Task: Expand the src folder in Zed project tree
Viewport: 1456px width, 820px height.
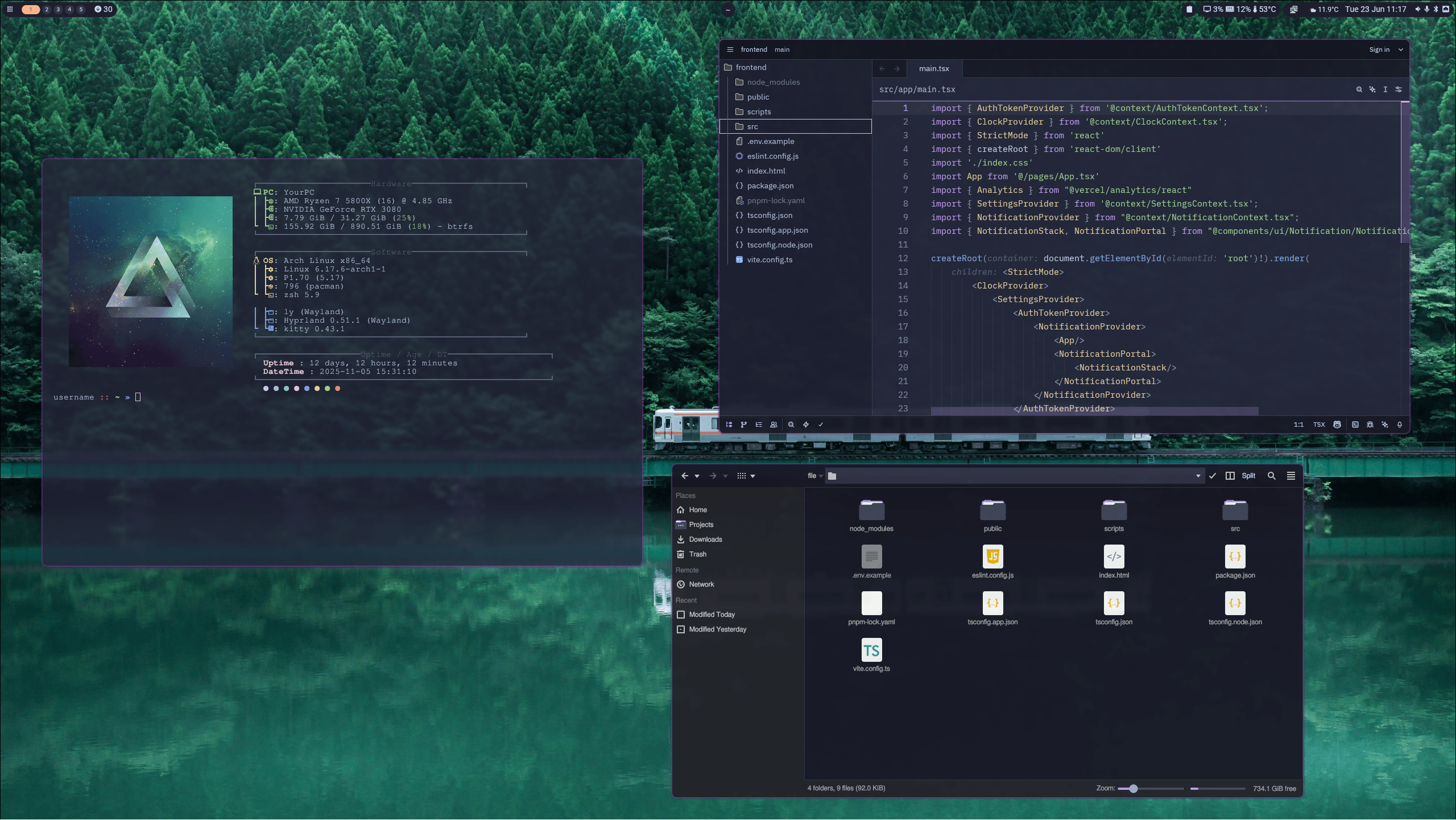Action: click(796, 126)
